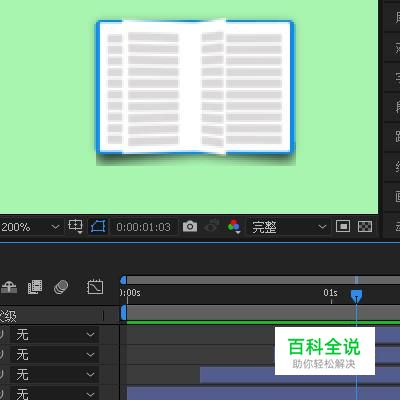Click the blue current time indicator handle
This screenshot has height=400, width=400.
pyautogui.click(x=356, y=295)
